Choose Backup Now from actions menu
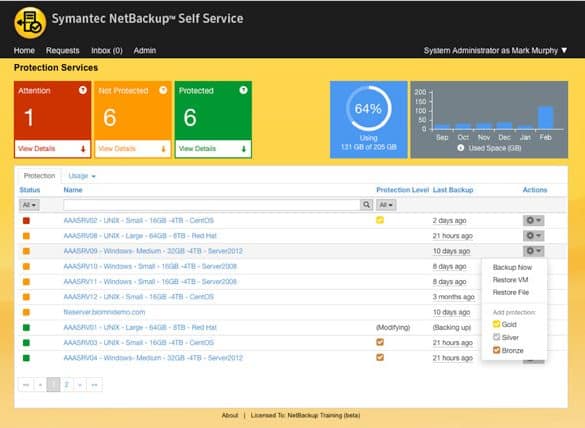The width and height of the screenshot is (585, 428). click(512, 267)
